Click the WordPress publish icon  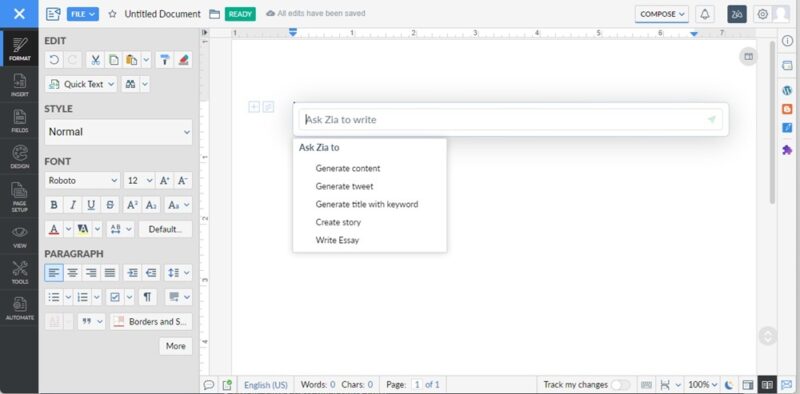[x=787, y=90]
